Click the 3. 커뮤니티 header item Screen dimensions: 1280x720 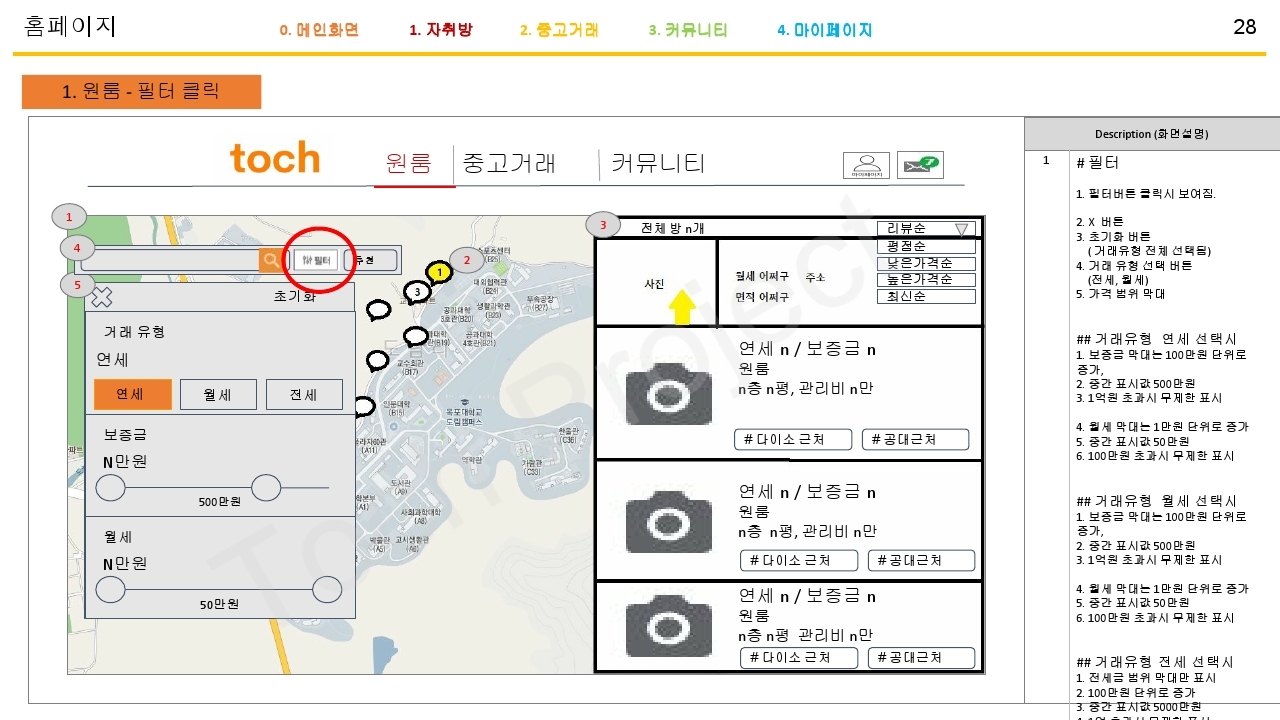[688, 30]
